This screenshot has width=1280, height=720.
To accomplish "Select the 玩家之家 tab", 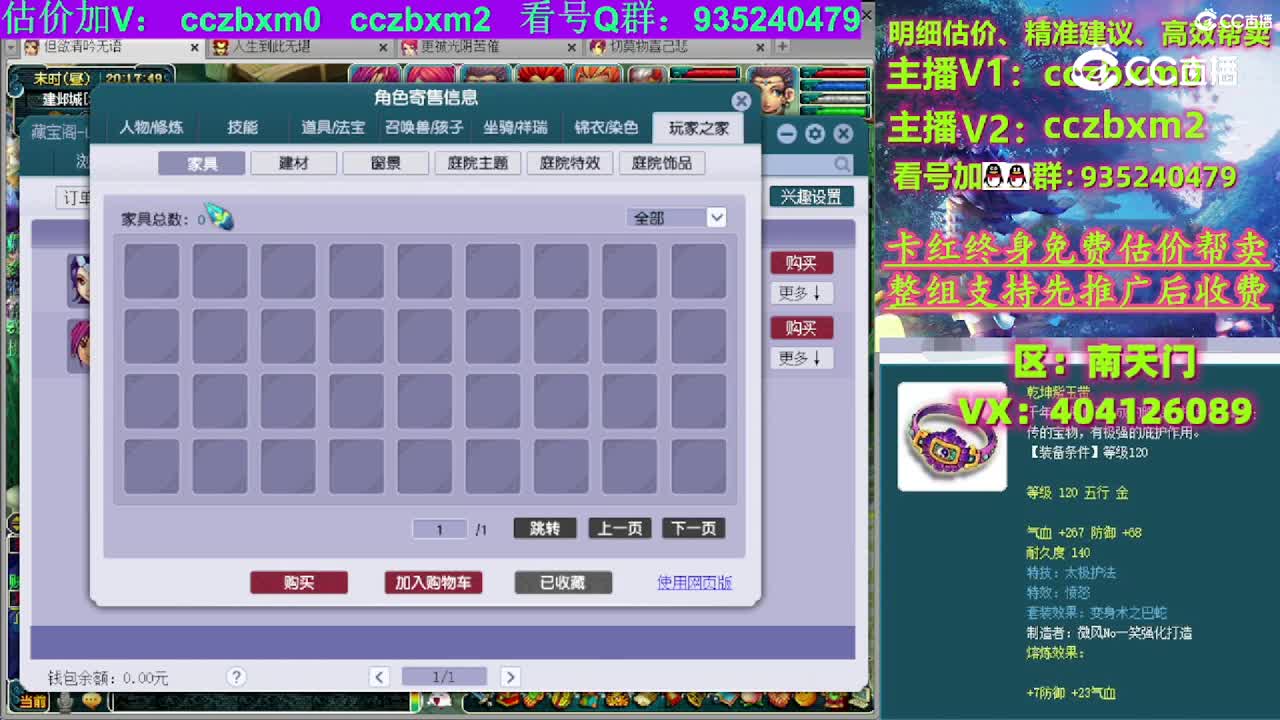I will point(699,127).
